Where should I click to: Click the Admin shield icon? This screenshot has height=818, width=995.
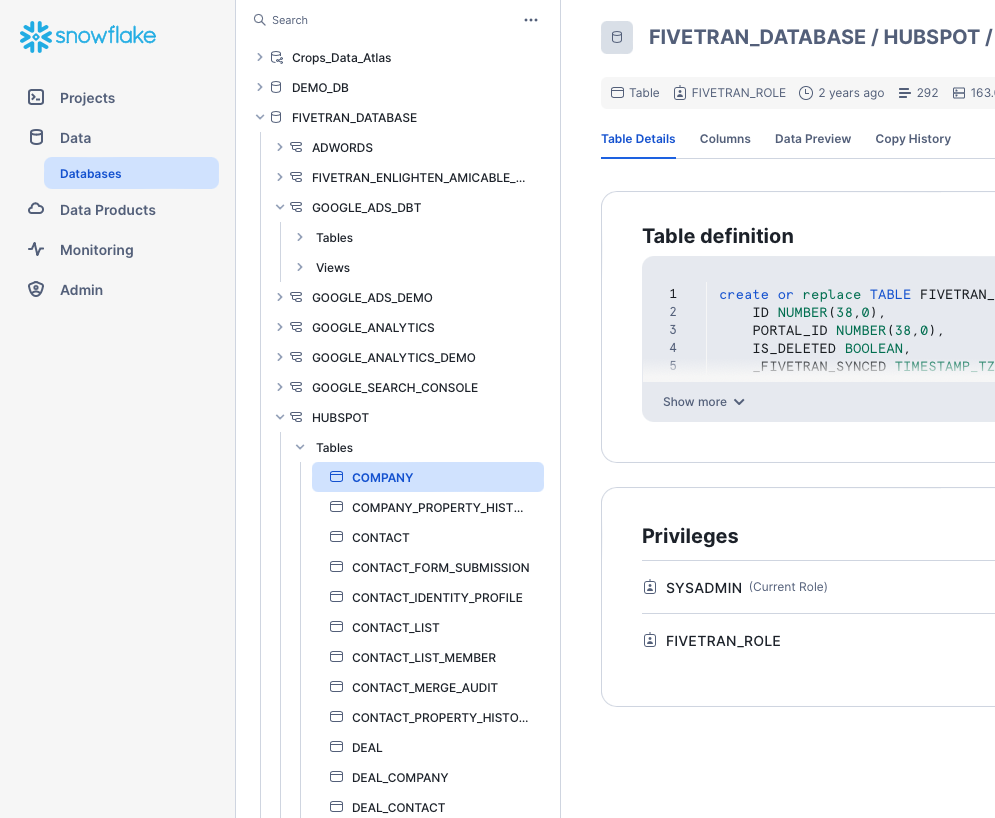click(36, 289)
